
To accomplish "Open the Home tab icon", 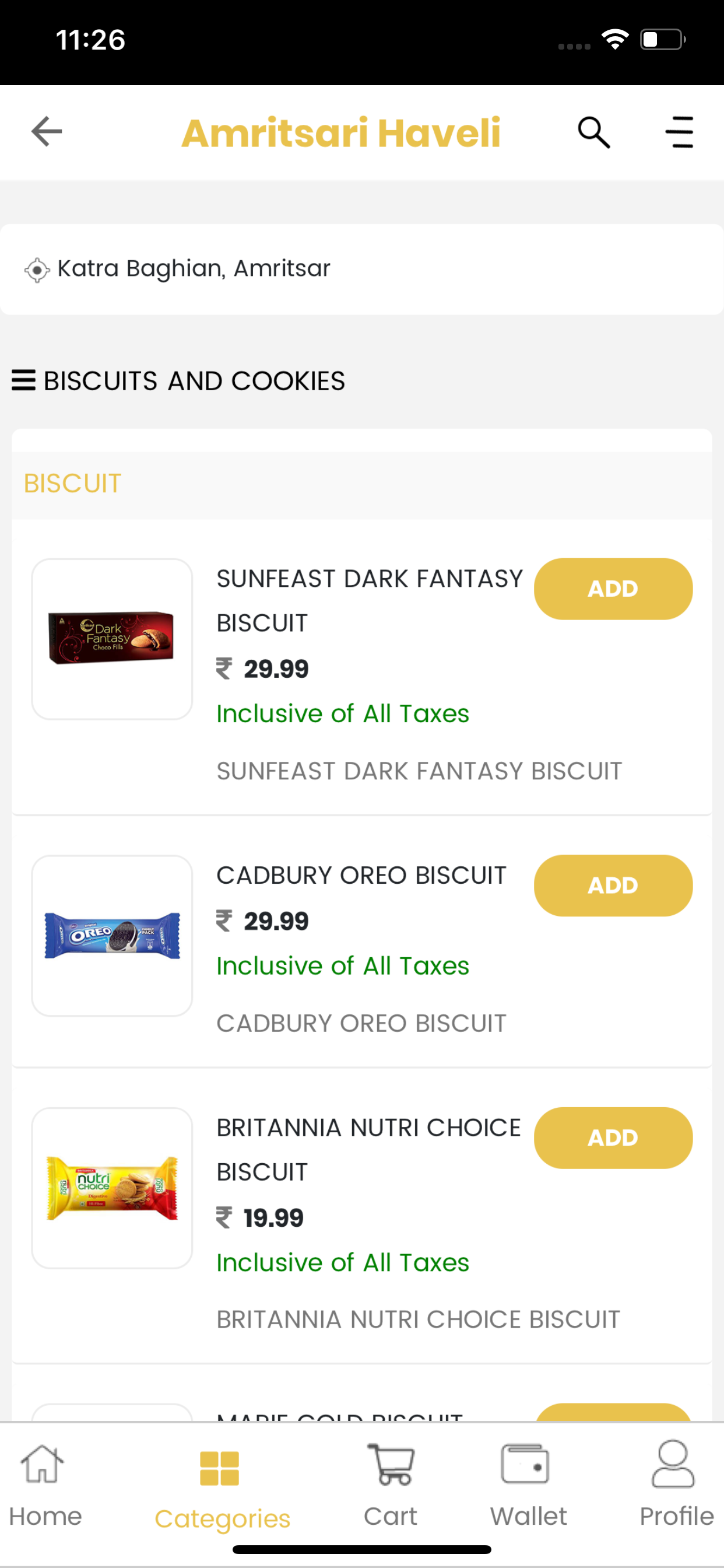I will tap(42, 1465).
